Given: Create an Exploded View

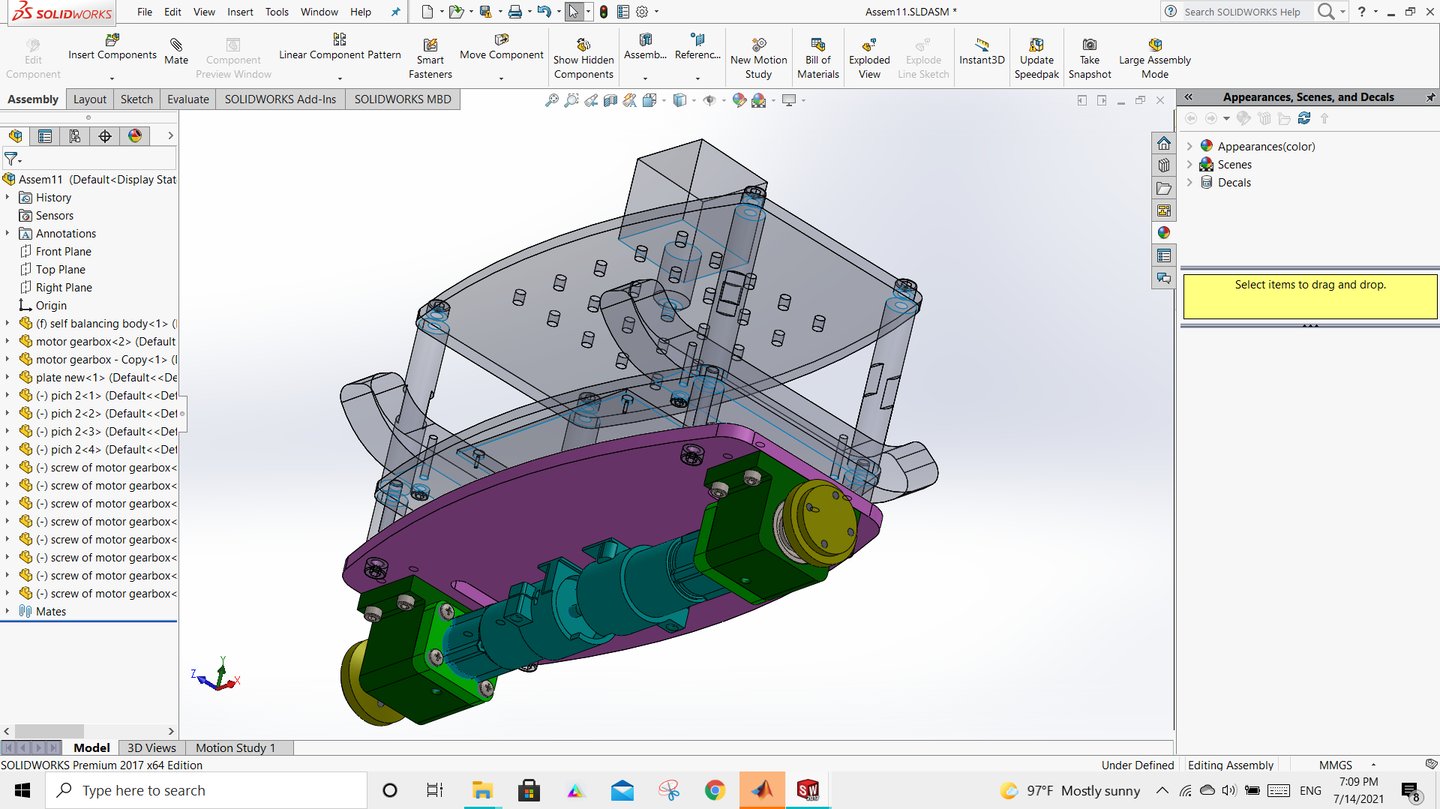Looking at the screenshot, I should tap(869, 59).
